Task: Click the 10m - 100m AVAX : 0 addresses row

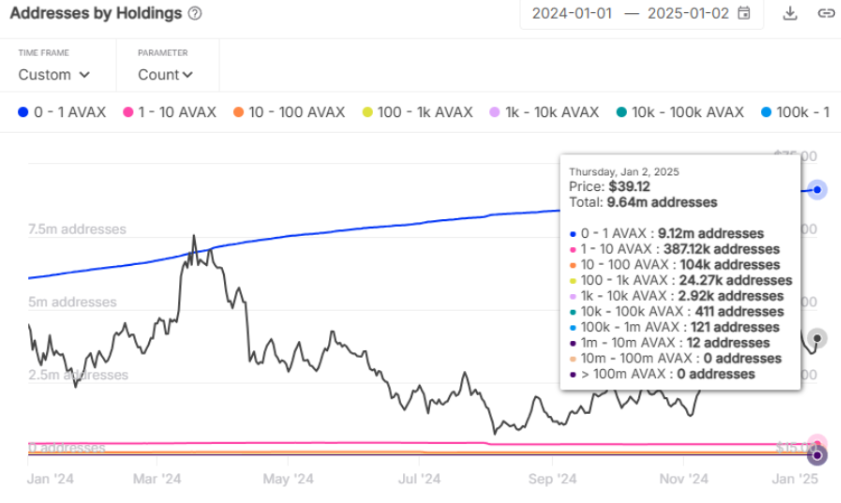Action: 675,358
